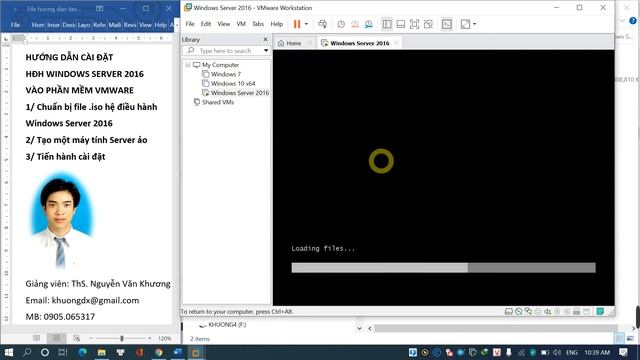640x360 pixels.
Task: Revert the VM to its previous snapshot
Action: [x=355, y=24]
